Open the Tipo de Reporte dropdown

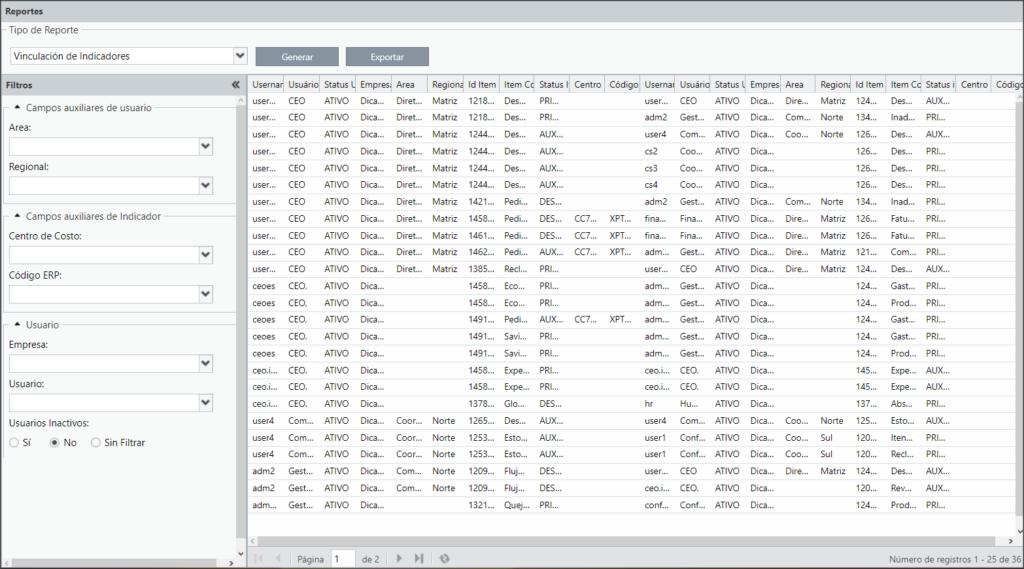(240, 56)
